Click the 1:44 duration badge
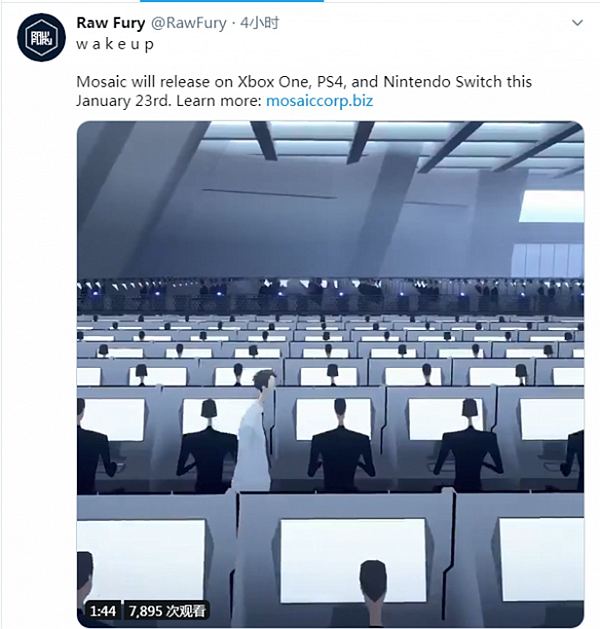600x629 pixels. [103, 611]
